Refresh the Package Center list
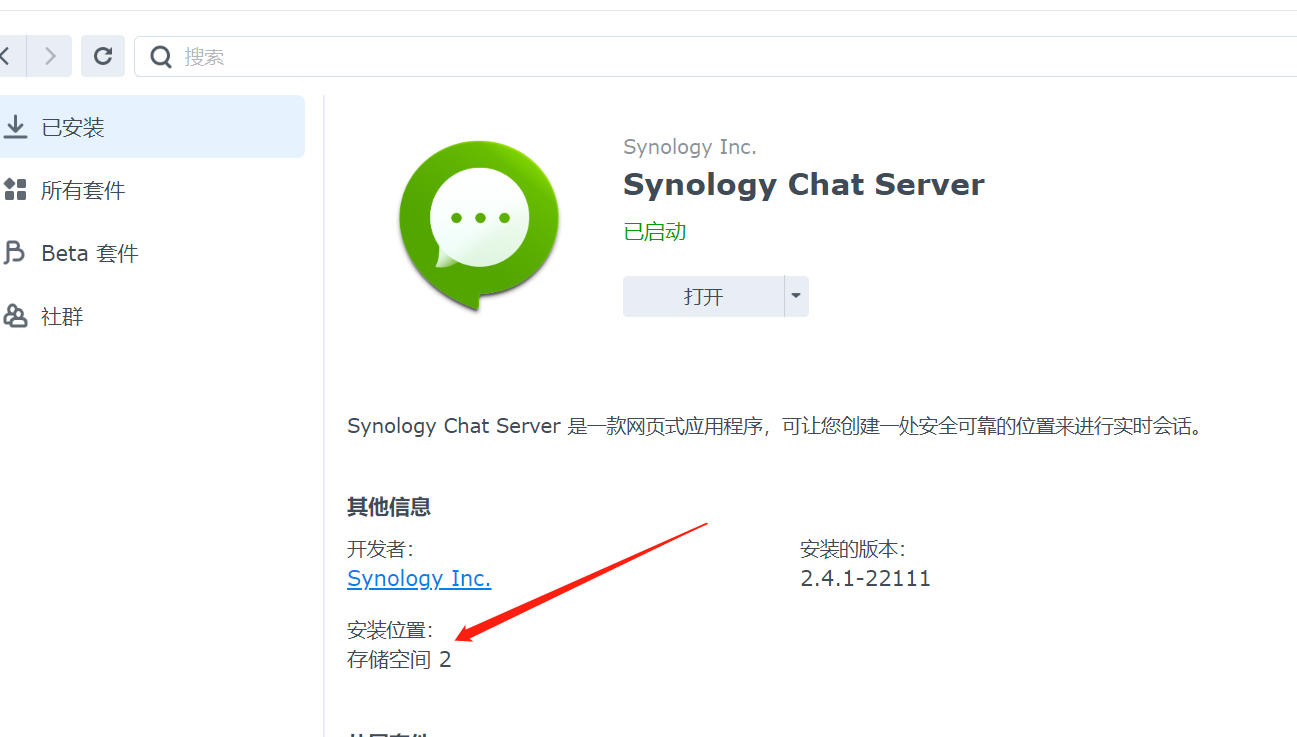 (x=103, y=56)
